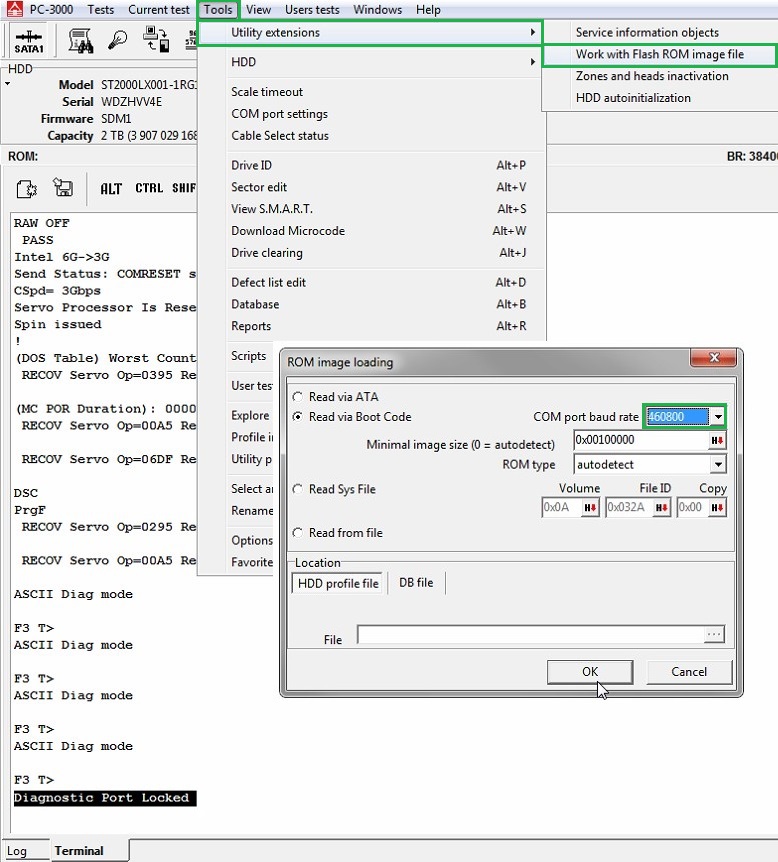Choose Work with Flash ROM image file
778x862 pixels.
pos(659,54)
